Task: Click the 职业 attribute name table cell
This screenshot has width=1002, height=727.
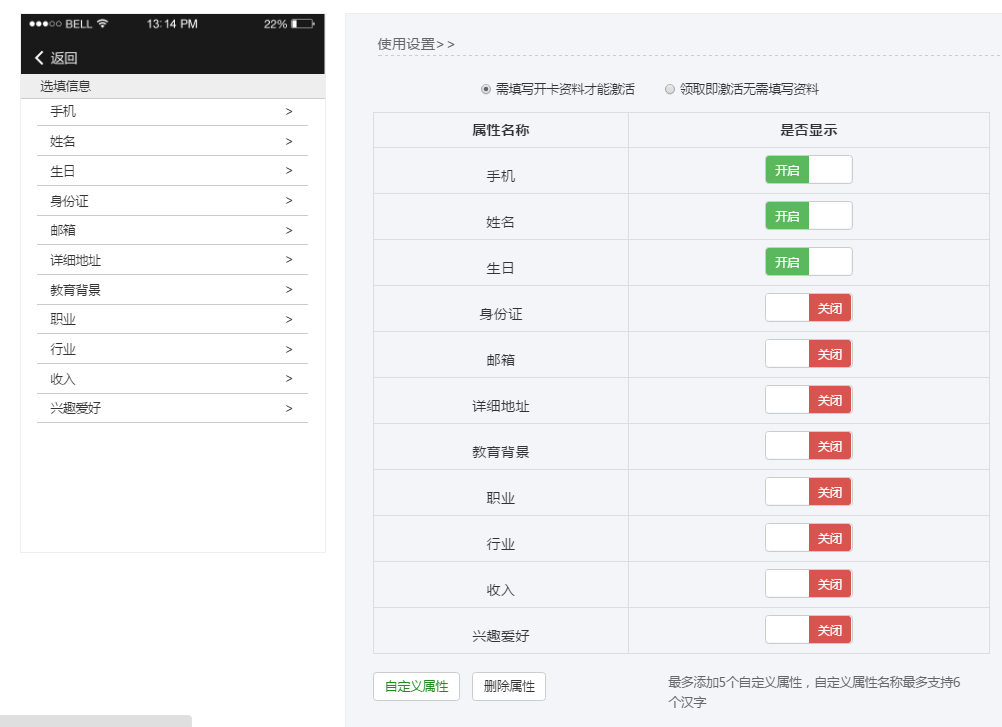Action: [501, 493]
